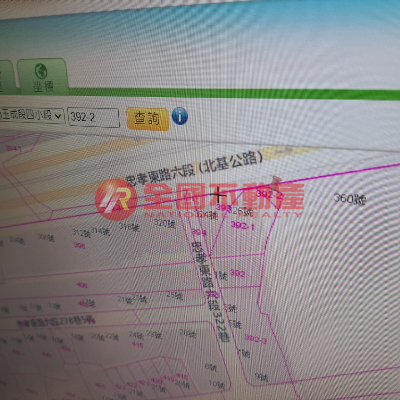Switch to the 坐標 tab
Screen dimensions: 400x400
pos(43,77)
